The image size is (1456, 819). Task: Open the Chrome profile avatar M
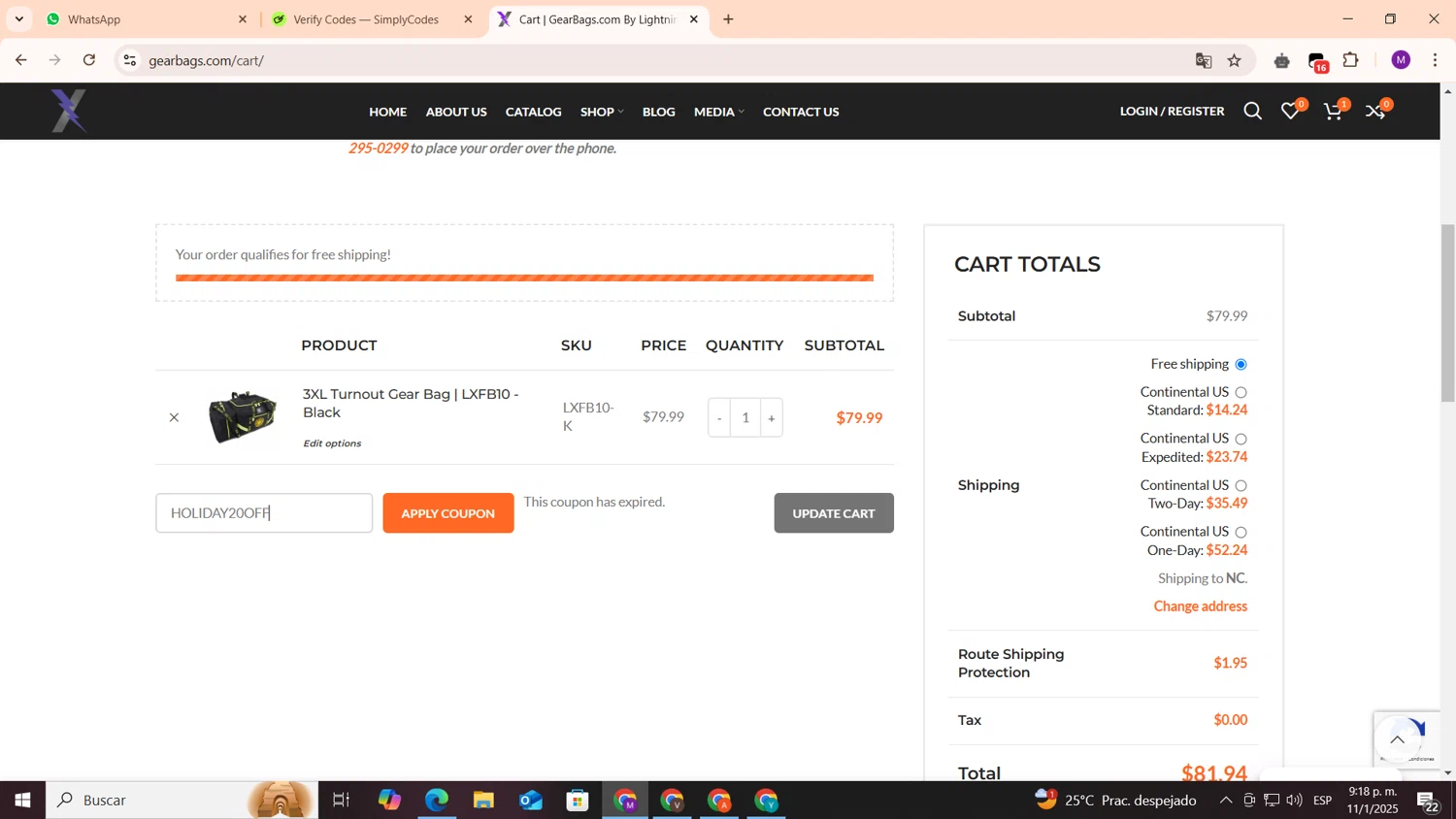(1400, 60)
